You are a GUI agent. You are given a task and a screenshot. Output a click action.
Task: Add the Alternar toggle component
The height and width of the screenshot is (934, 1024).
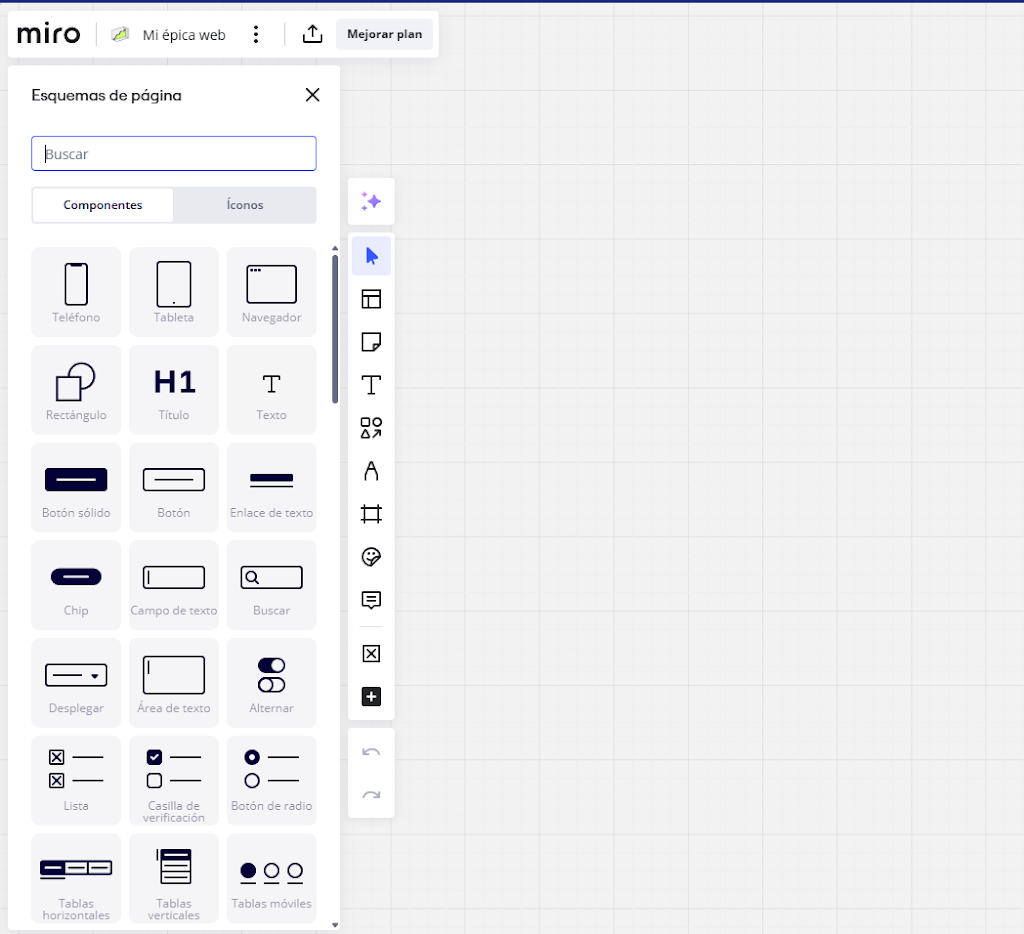coord(271,682)
